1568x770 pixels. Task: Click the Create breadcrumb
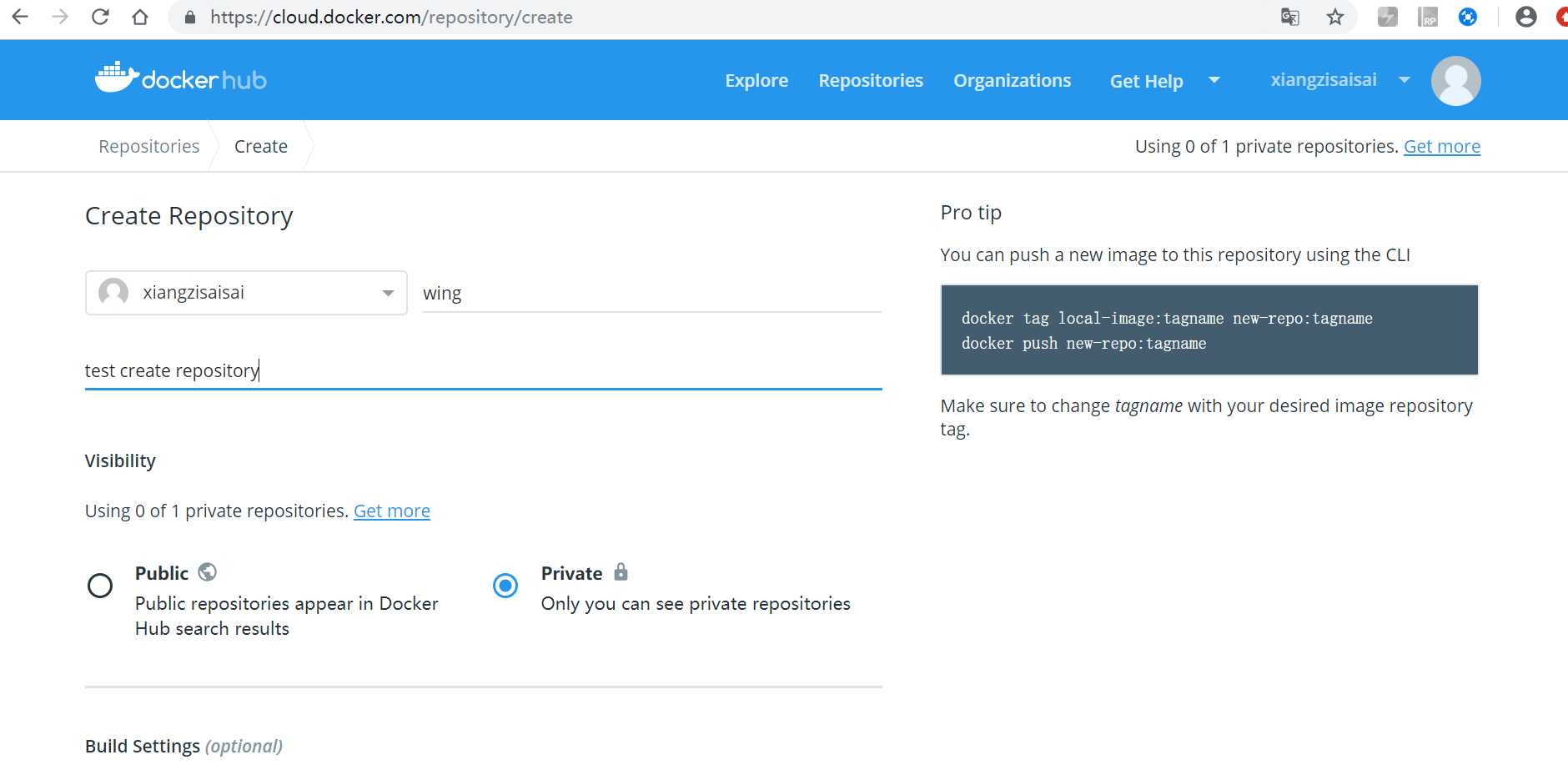(261, 147)
